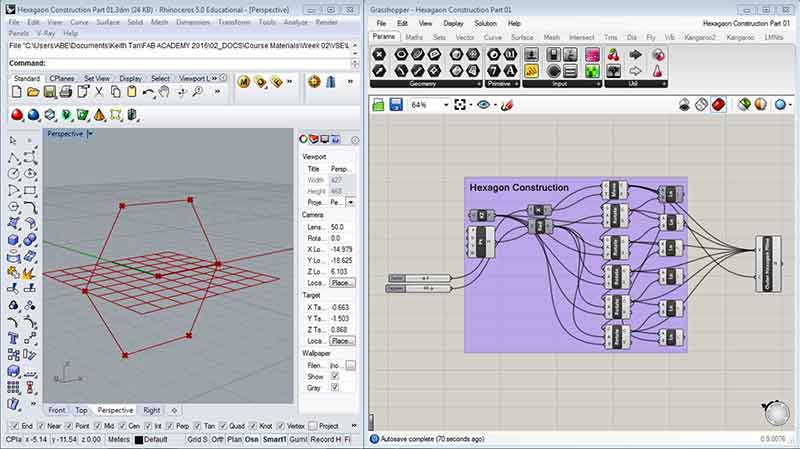Switch to the Top viewport tab

(81, 410)
